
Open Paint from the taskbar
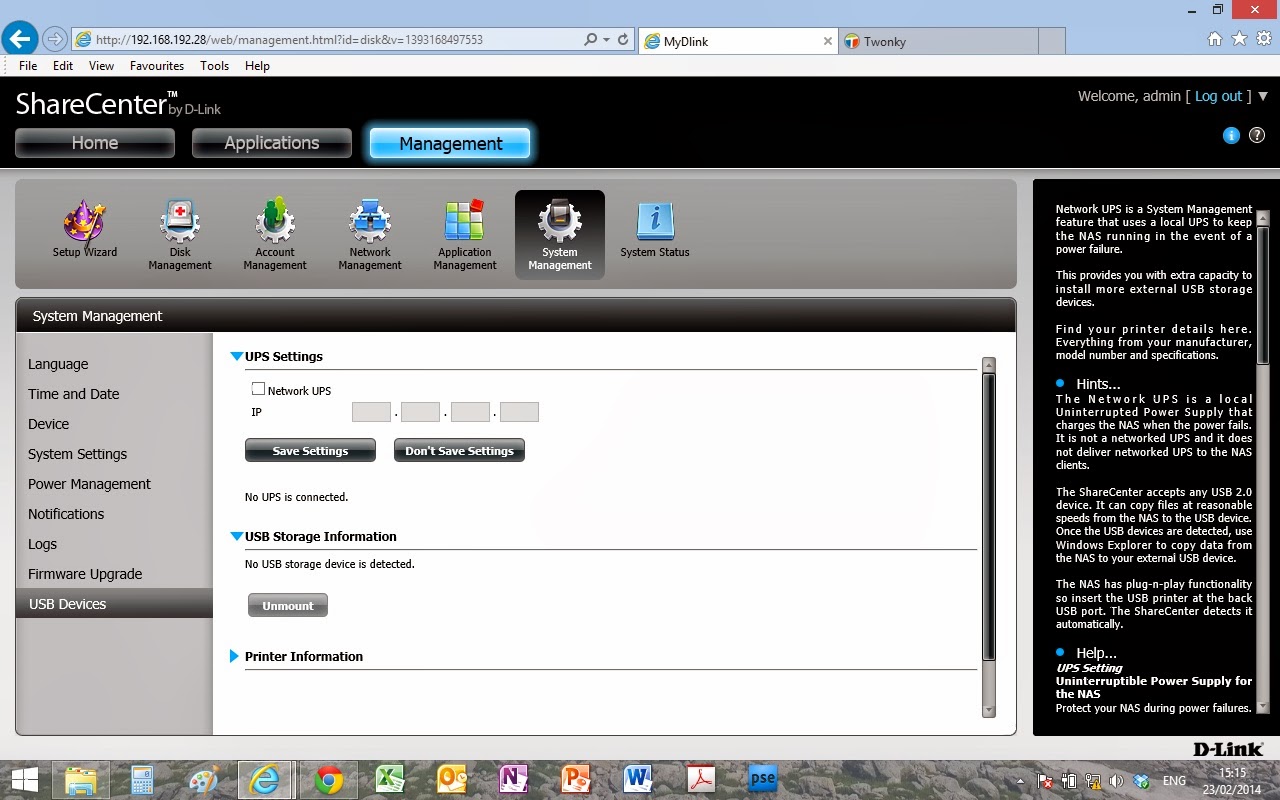204,780
